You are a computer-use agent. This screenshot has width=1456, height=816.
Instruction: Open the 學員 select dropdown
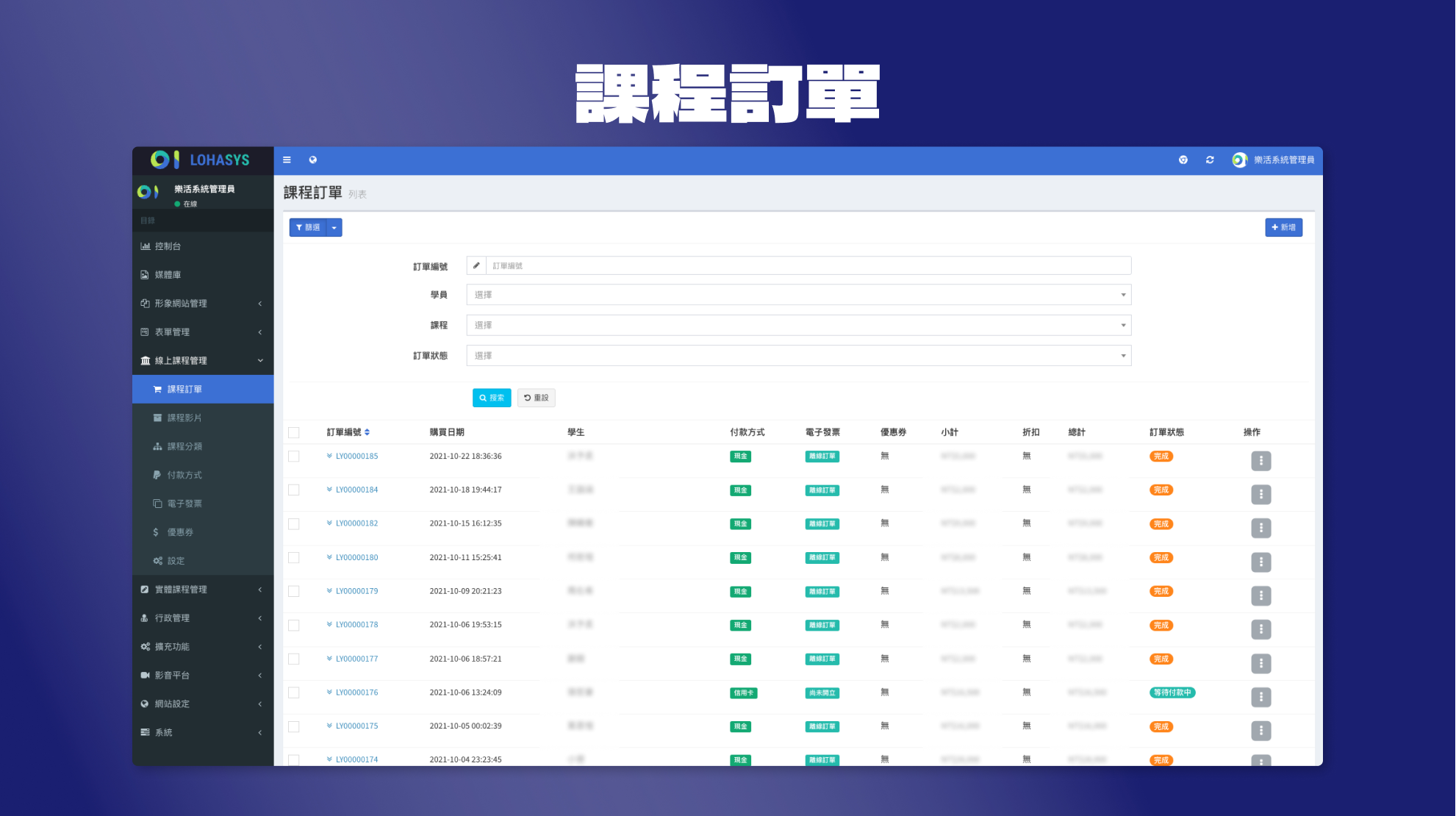(x=798, y=295)
